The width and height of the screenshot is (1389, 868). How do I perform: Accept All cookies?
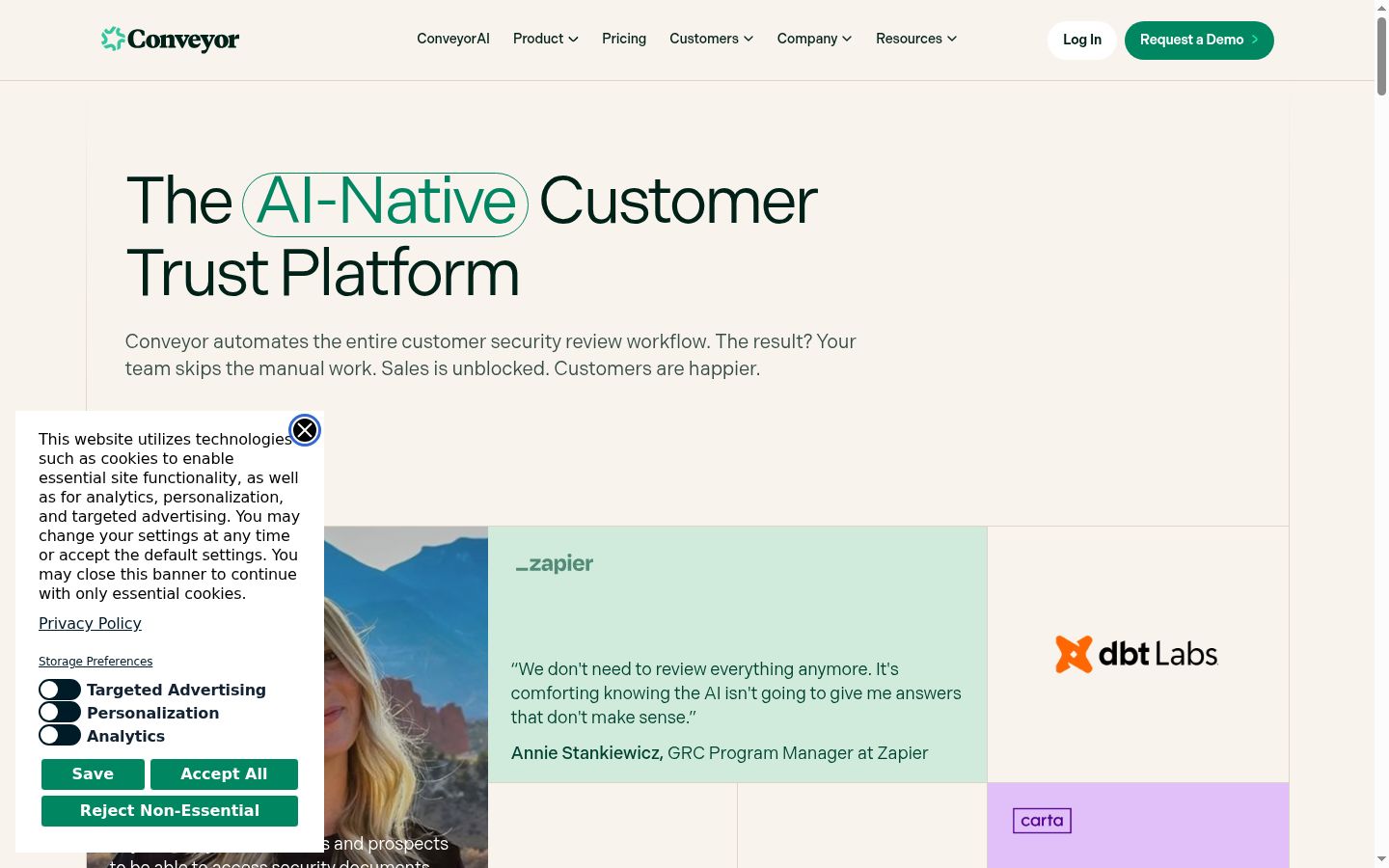(x=224, y=774)
